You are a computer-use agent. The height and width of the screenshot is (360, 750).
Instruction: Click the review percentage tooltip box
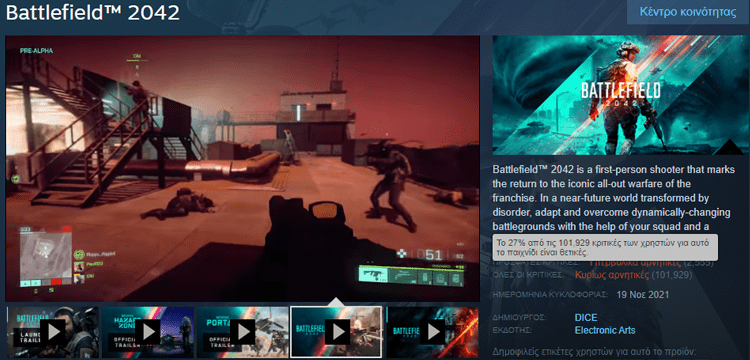[605, 247]
